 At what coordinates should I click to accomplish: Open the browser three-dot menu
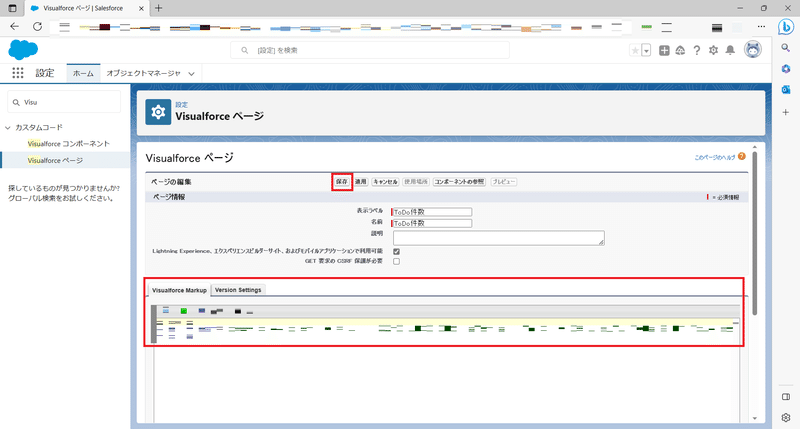tap(761, 27)
